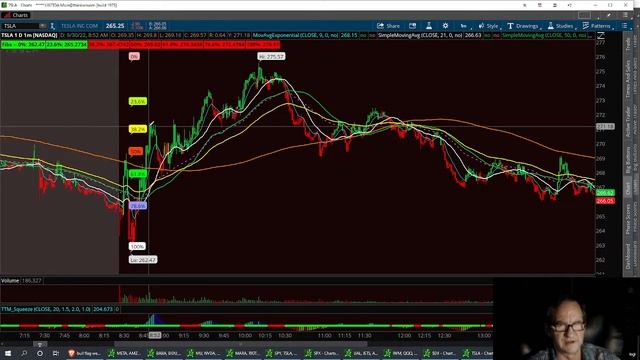Switch to the BABA, BIDU... taskbar window
Screen dimensions: 640x360
(x=164, y=353)
